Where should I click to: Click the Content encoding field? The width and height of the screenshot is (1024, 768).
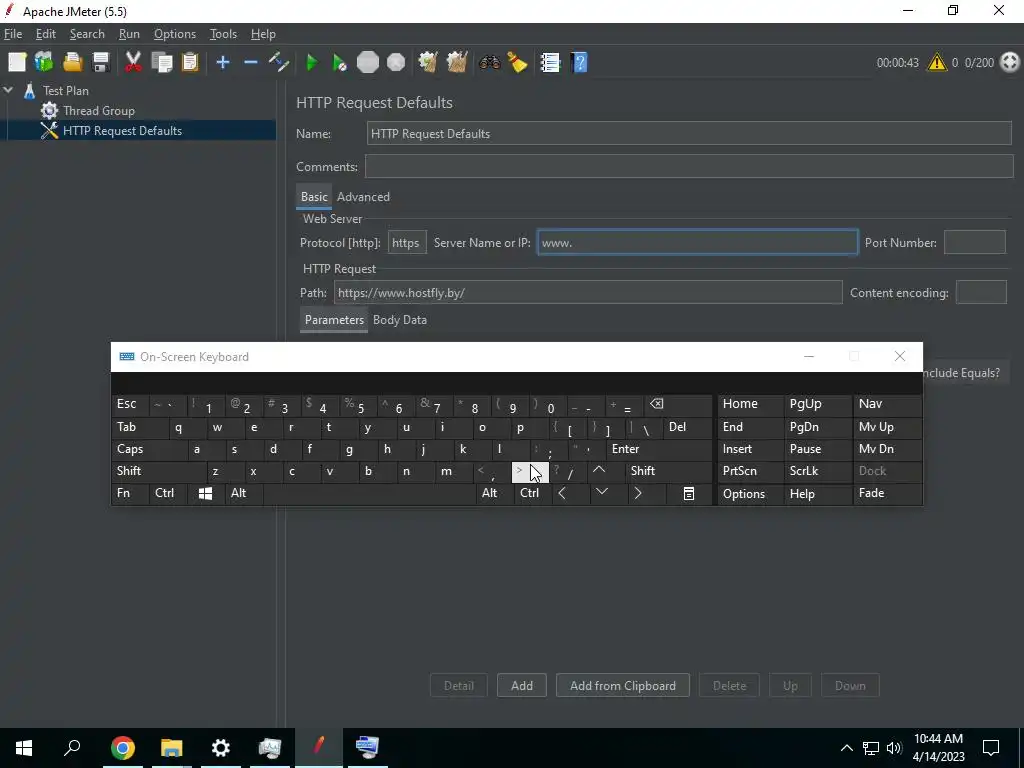point(981,293)
